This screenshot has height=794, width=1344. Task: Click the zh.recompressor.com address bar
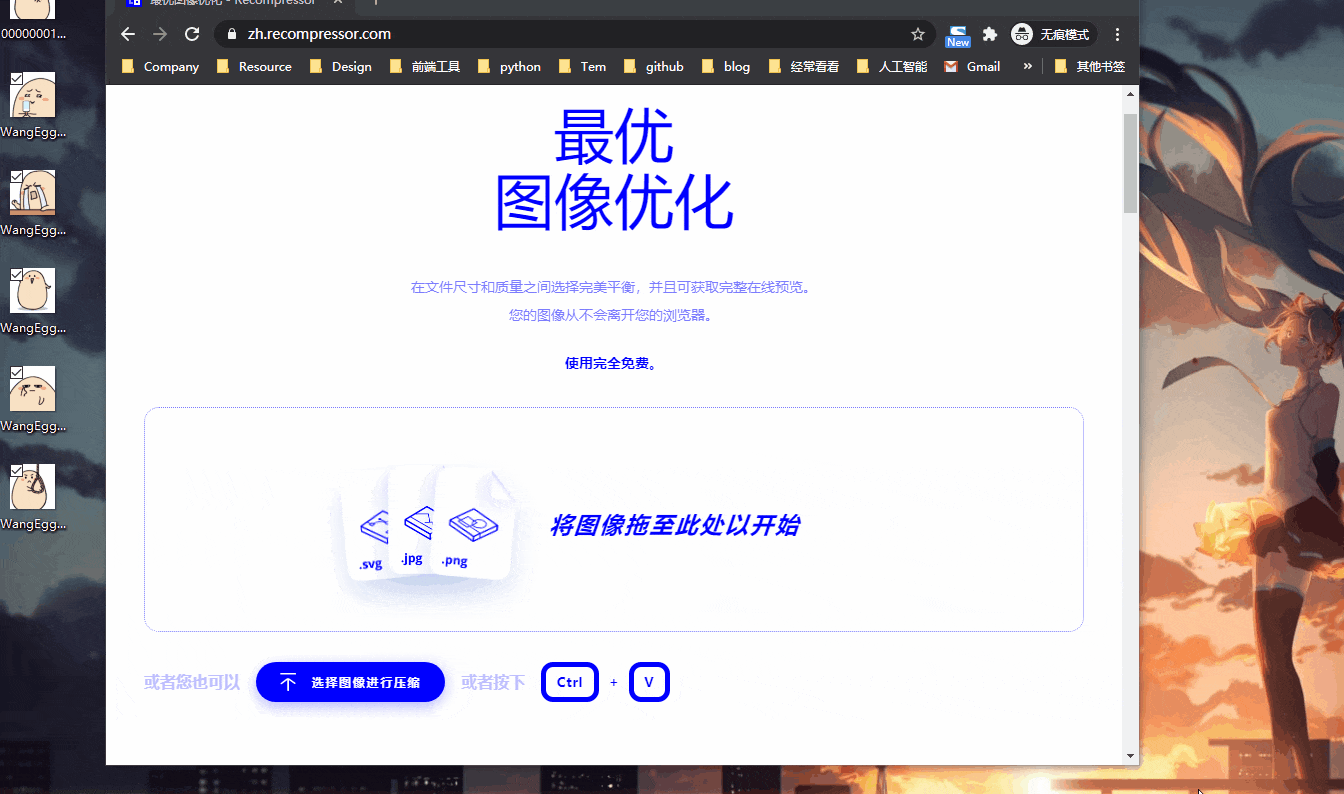pos(575,34)
